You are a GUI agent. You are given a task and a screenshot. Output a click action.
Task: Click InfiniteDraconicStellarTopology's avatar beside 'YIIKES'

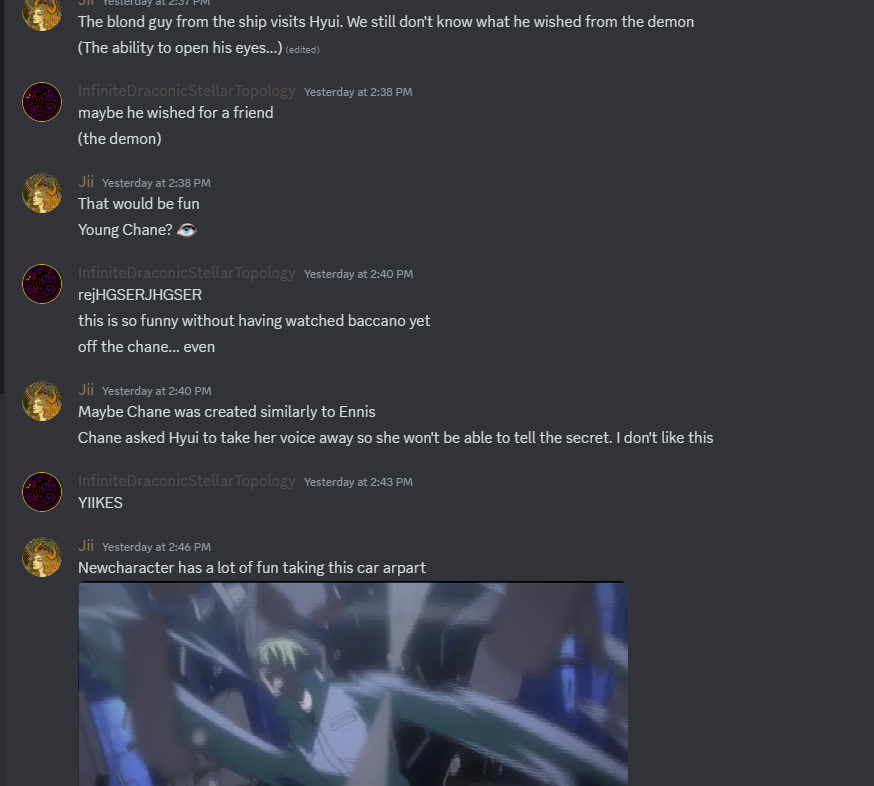(42, 492)
